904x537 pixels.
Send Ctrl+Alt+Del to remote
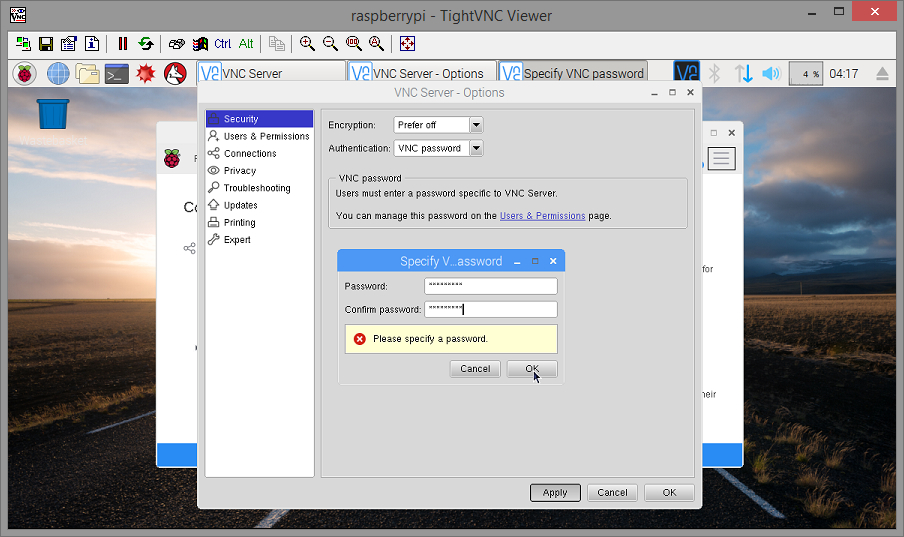[176, 44]
